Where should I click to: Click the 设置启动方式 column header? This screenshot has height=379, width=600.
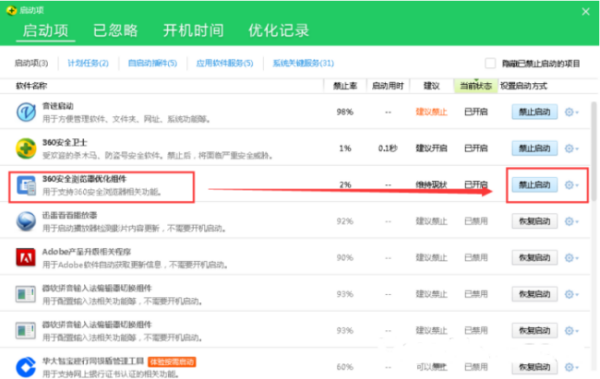coord(523,86)
